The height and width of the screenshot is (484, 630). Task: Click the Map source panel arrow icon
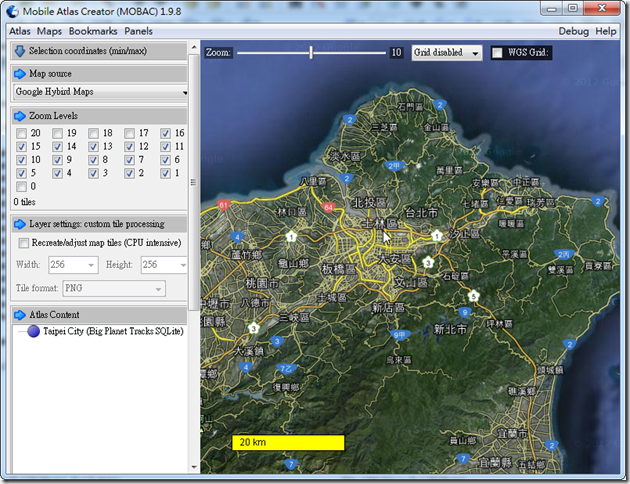20,74
